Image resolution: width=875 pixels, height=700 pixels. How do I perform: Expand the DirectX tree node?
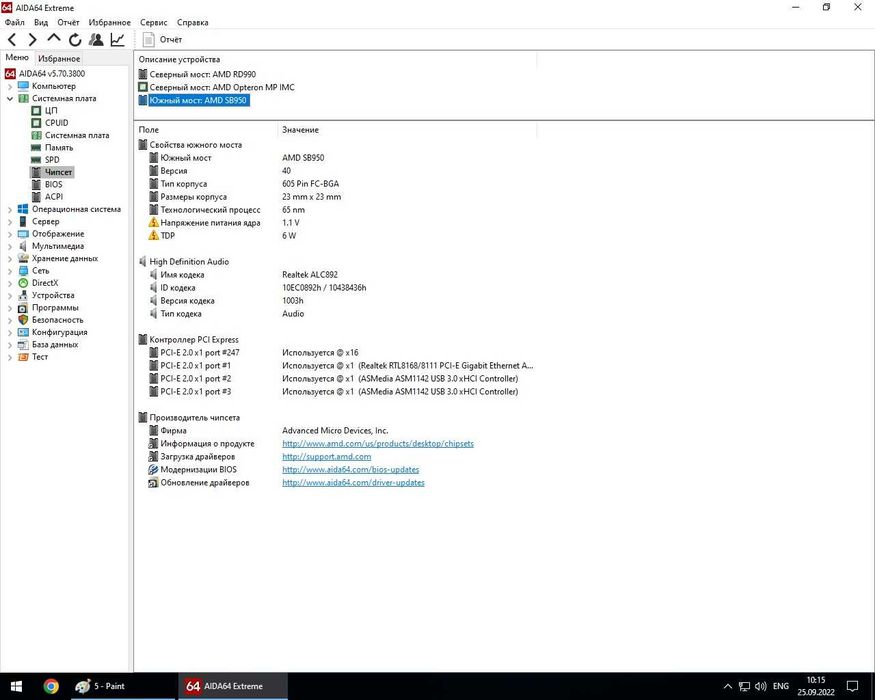9,283
